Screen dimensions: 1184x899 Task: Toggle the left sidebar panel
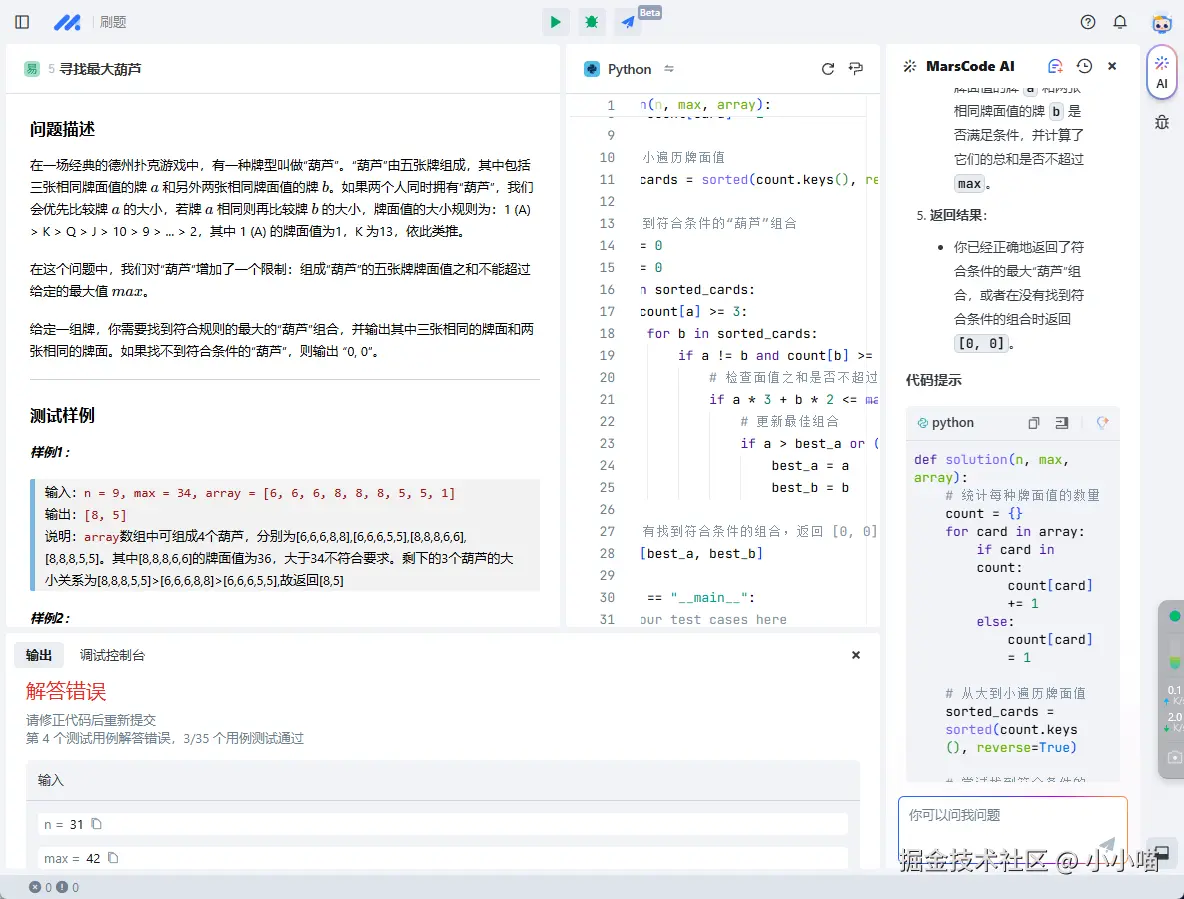click(21, 21)
